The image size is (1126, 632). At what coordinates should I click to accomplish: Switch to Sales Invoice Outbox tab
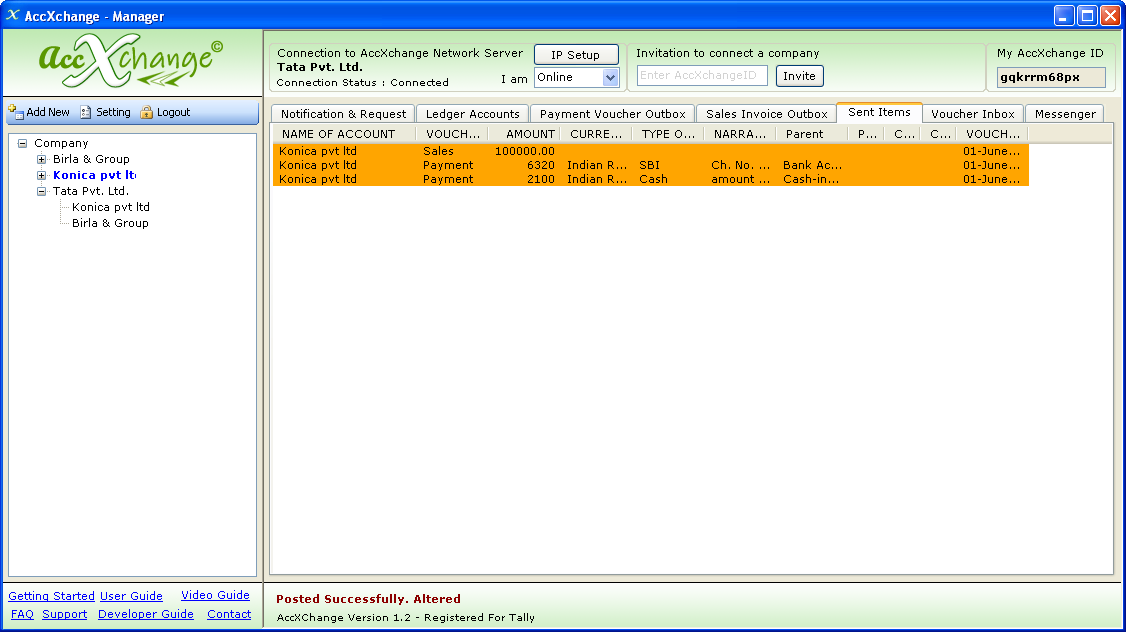pos(766,113)
